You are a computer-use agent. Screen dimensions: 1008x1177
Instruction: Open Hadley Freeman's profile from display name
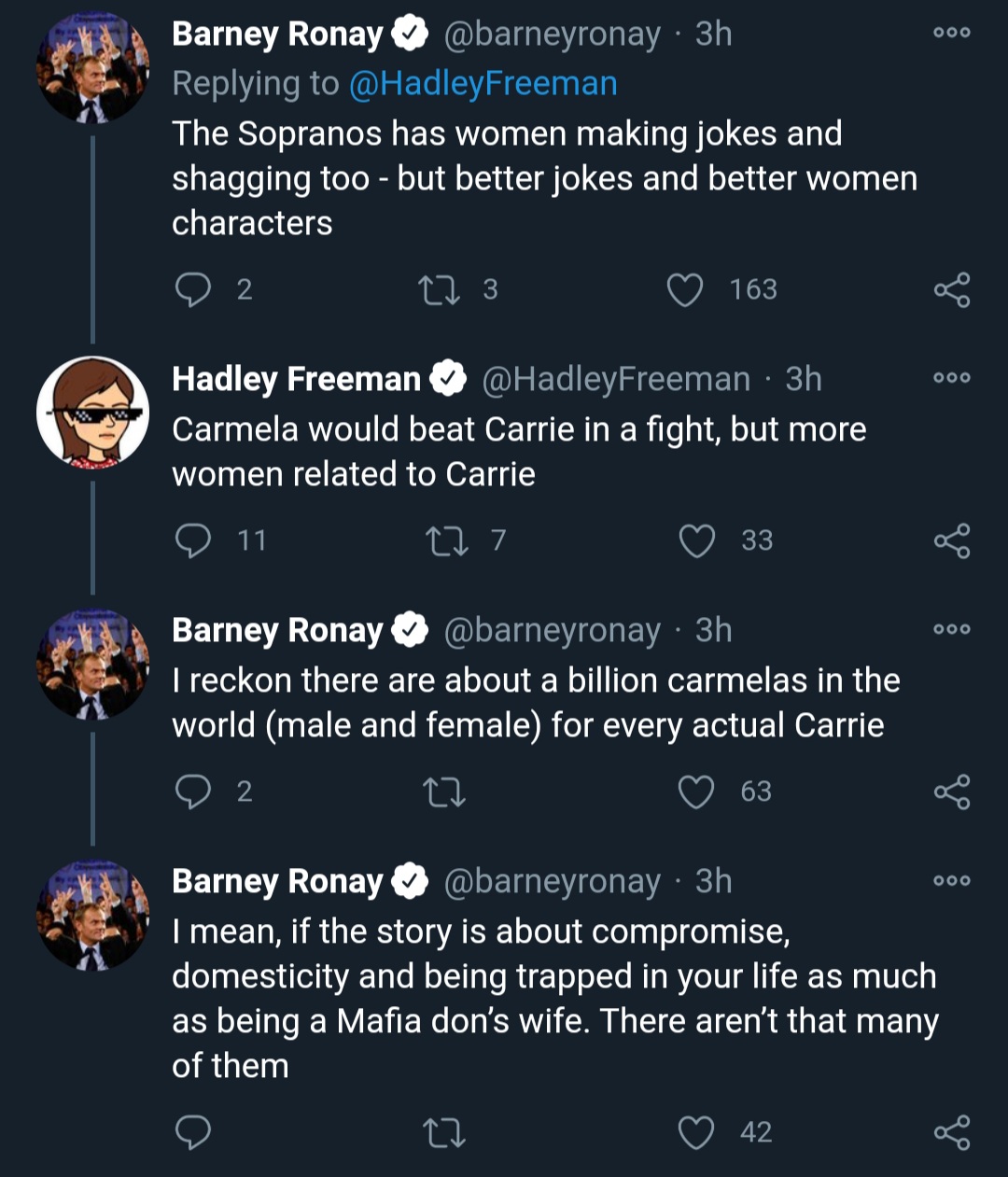pos(296,379)
